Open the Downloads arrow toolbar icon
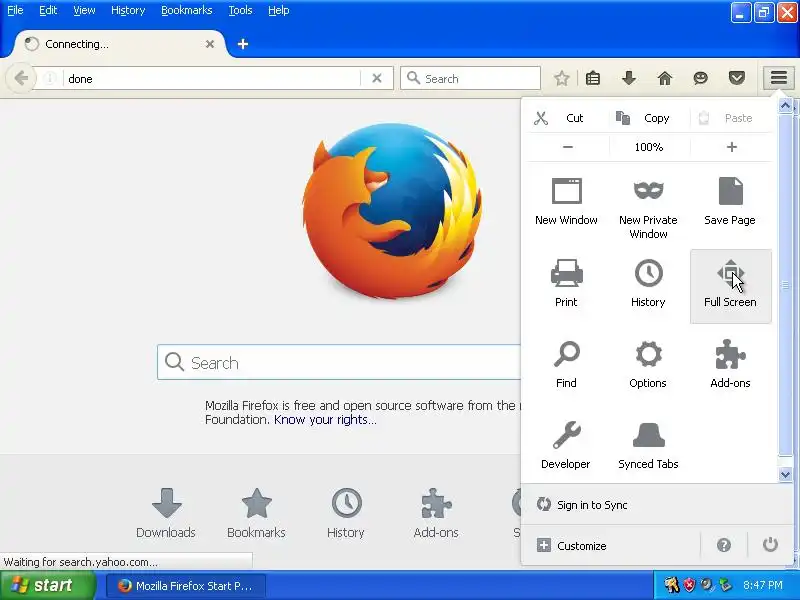Screen dimensions: 800x600 629,78
